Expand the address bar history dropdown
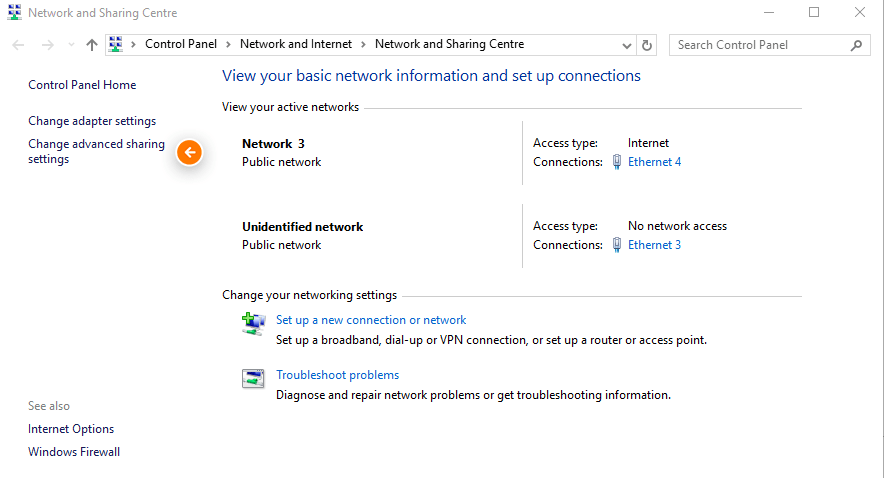This screenshot has height=478, width=884. (626, 46)
